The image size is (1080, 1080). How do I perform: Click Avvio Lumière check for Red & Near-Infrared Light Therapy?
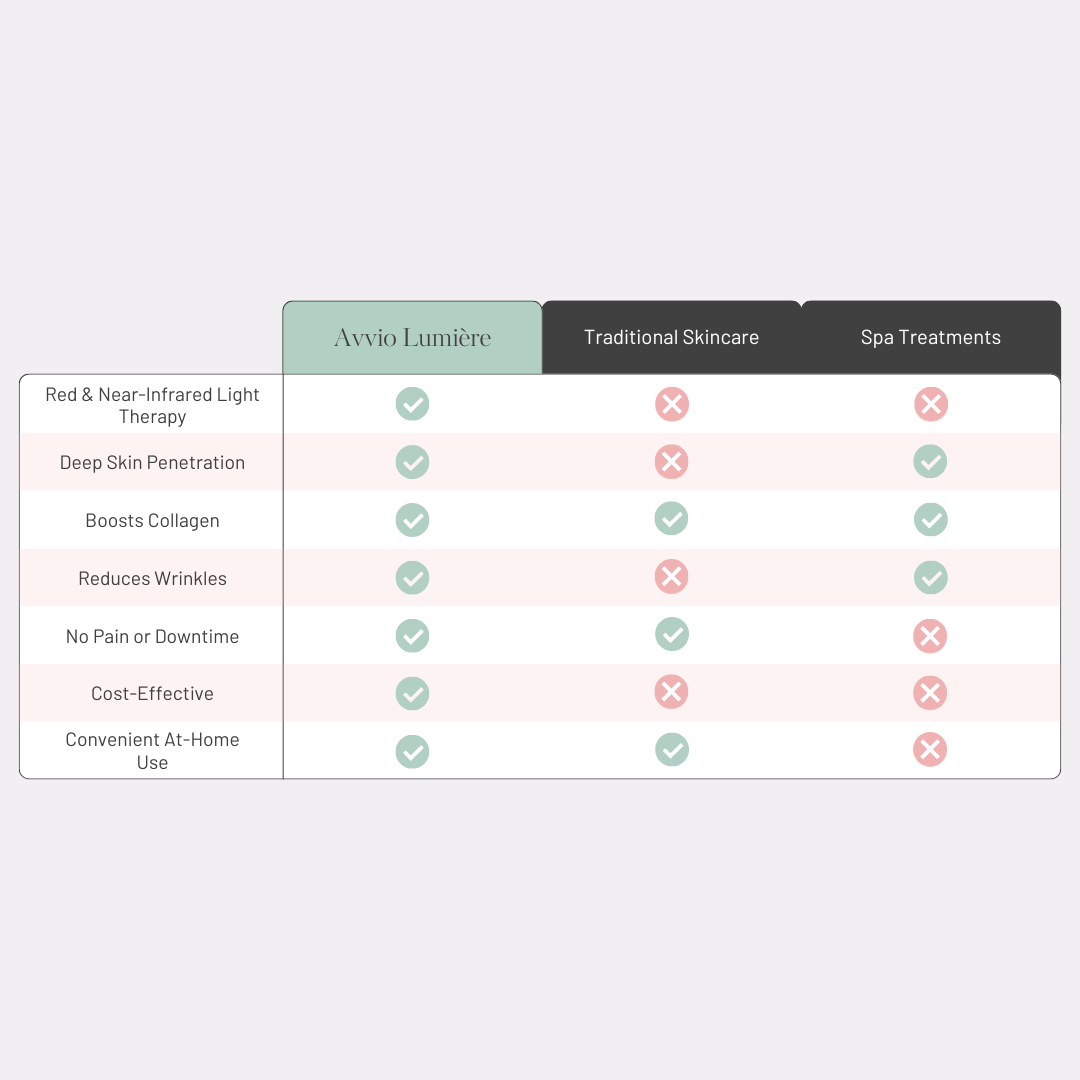[x=412, y=405]
